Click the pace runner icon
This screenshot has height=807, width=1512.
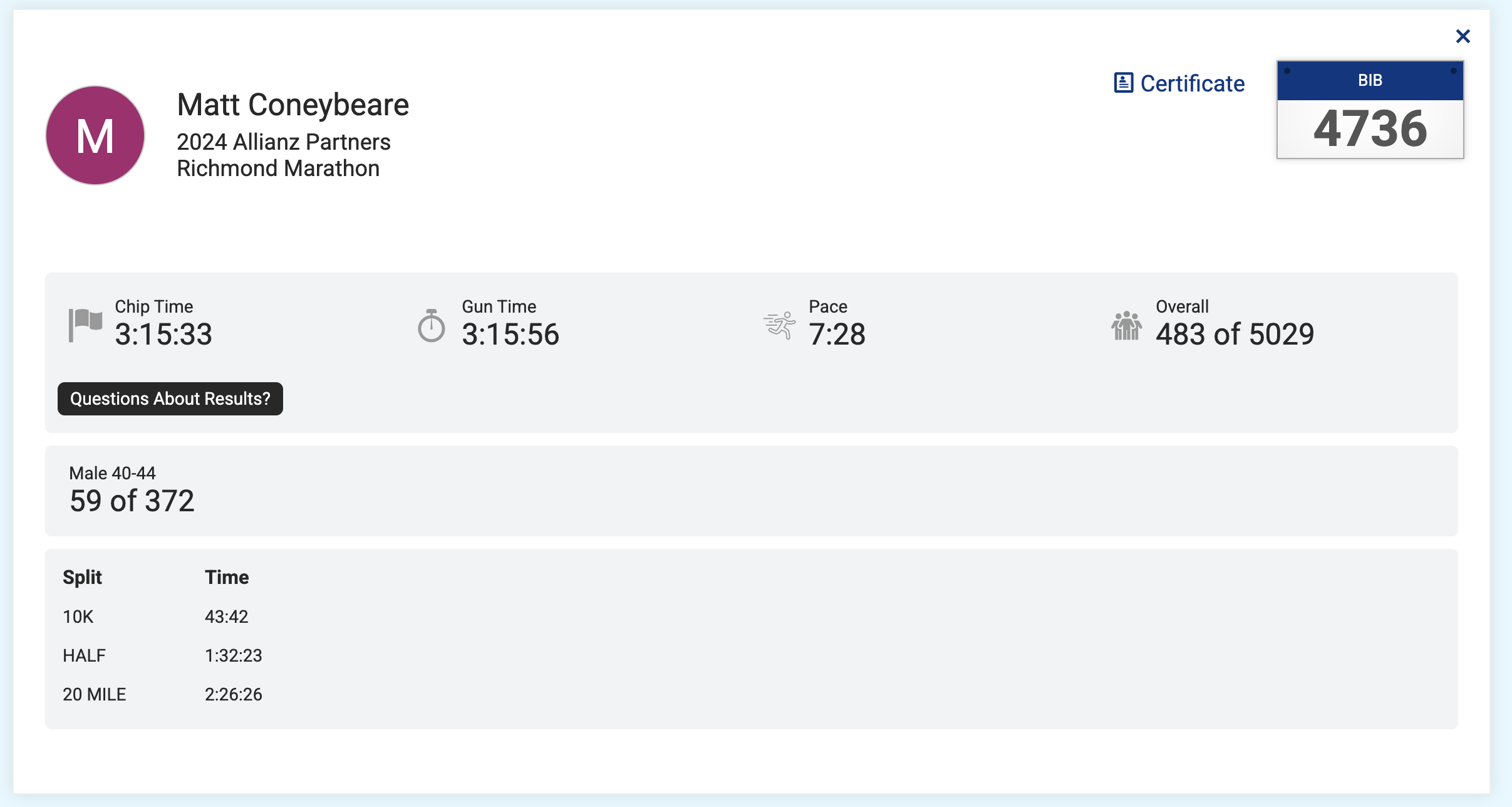point(779,325)
